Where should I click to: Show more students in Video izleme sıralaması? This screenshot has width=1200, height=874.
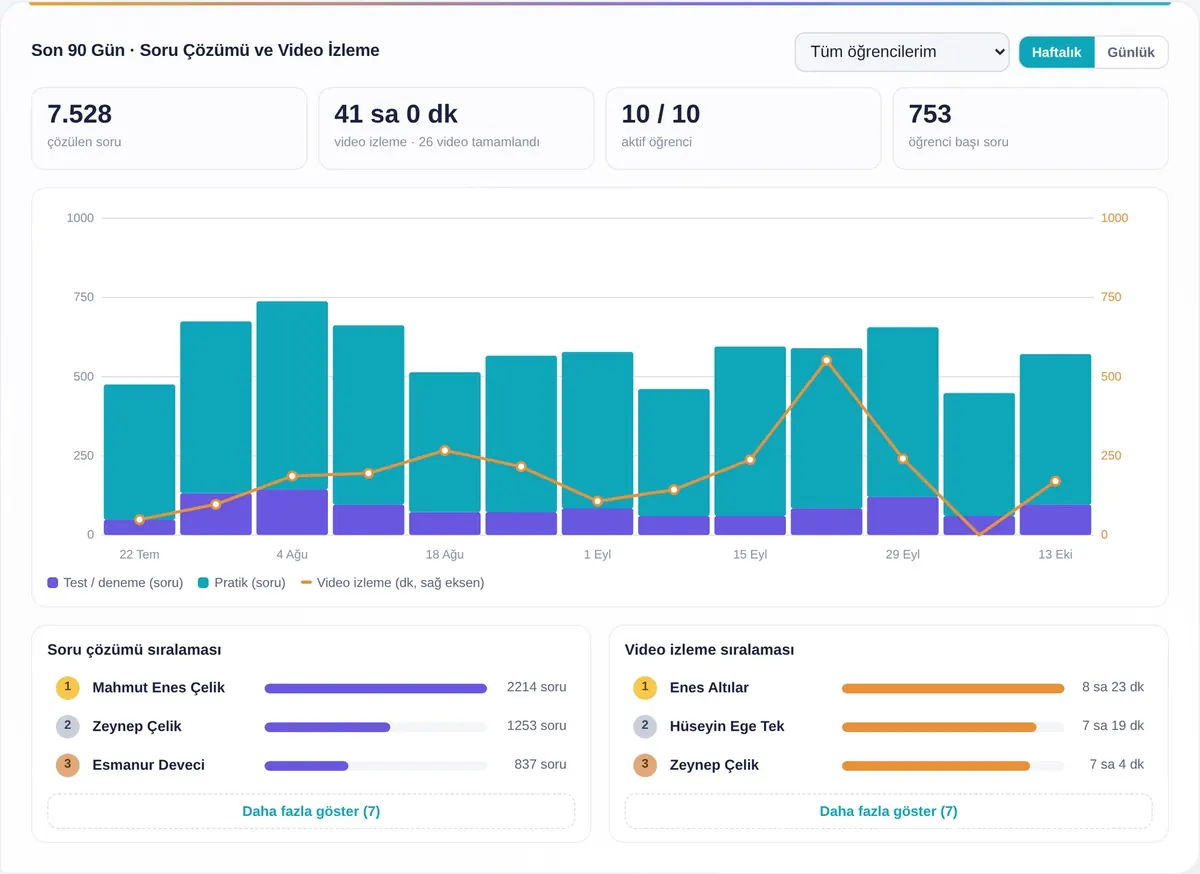click(888, 811)
